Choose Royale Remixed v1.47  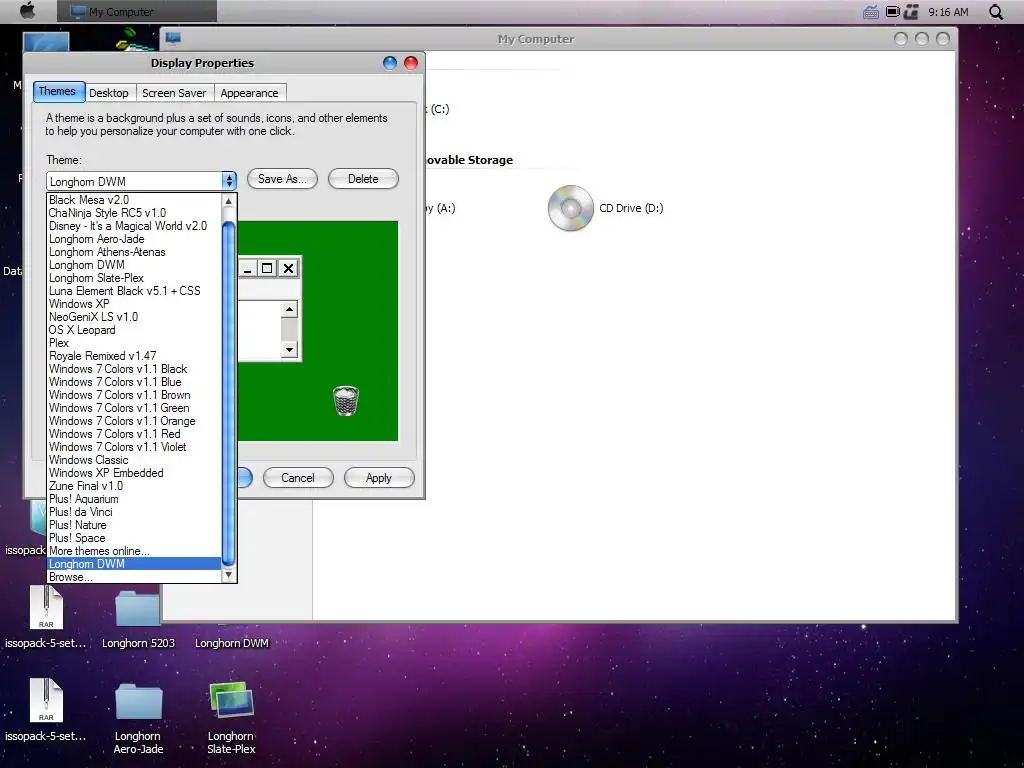tap(135, 356)
